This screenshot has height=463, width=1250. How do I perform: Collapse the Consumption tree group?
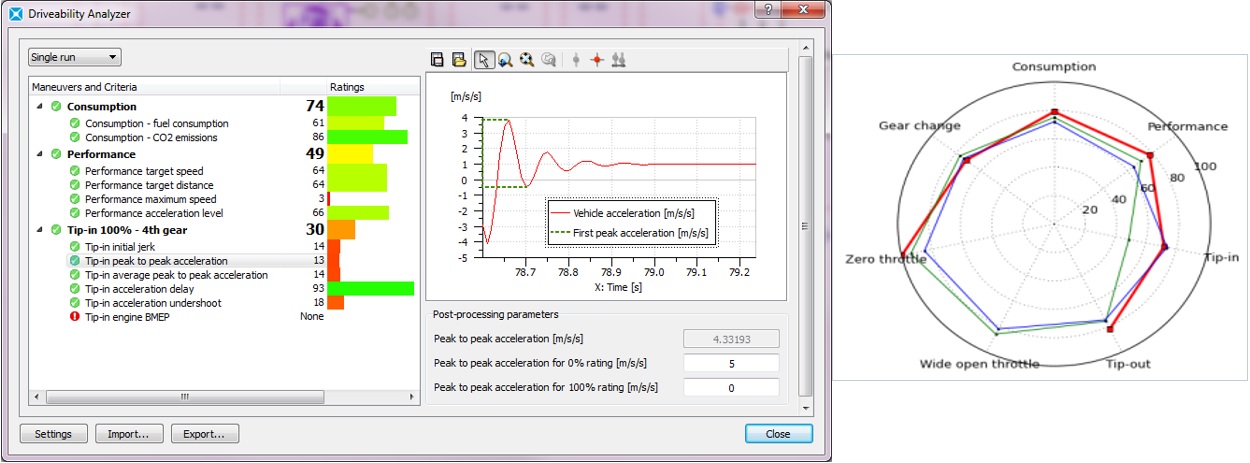click(x=39, y=107)
